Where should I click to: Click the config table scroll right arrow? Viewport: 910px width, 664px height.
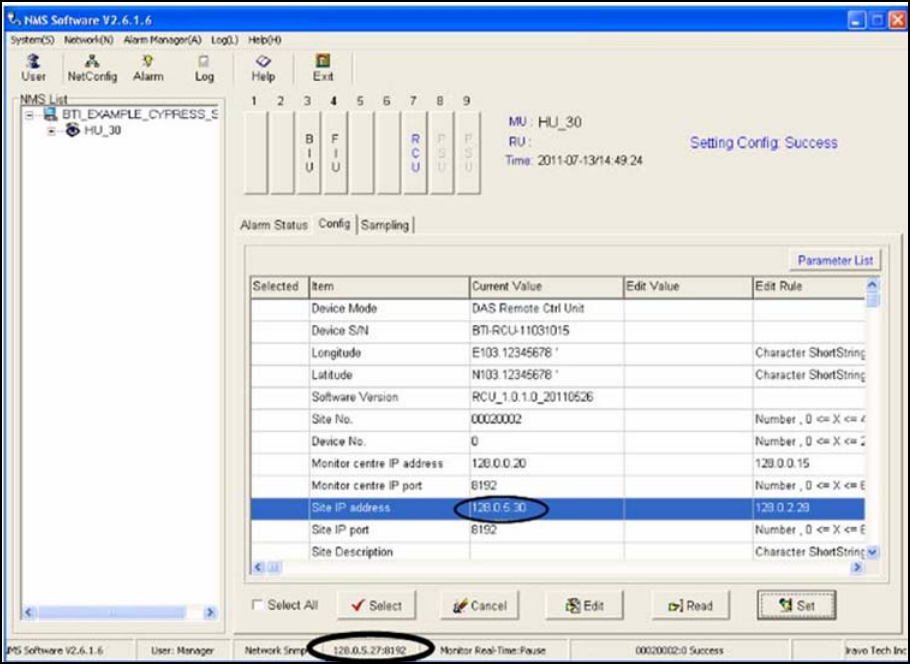(x=857, y=567)
